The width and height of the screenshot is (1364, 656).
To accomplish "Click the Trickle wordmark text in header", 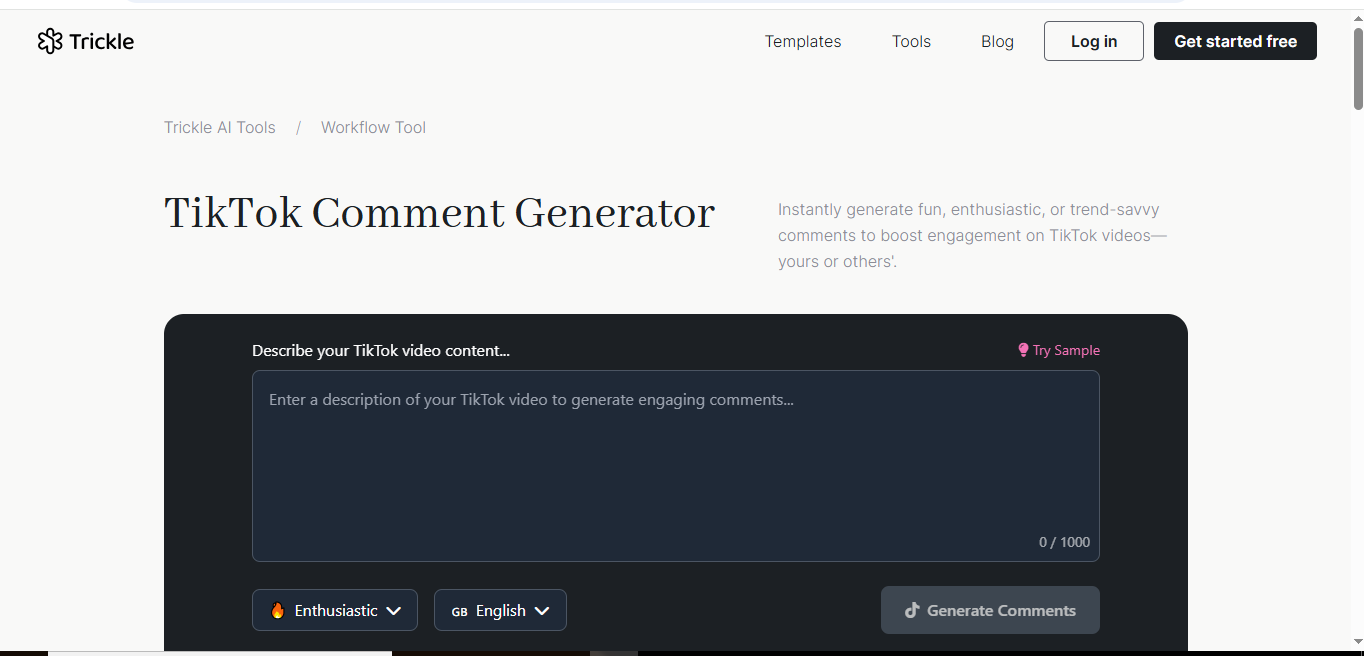I will coord(102,41).
